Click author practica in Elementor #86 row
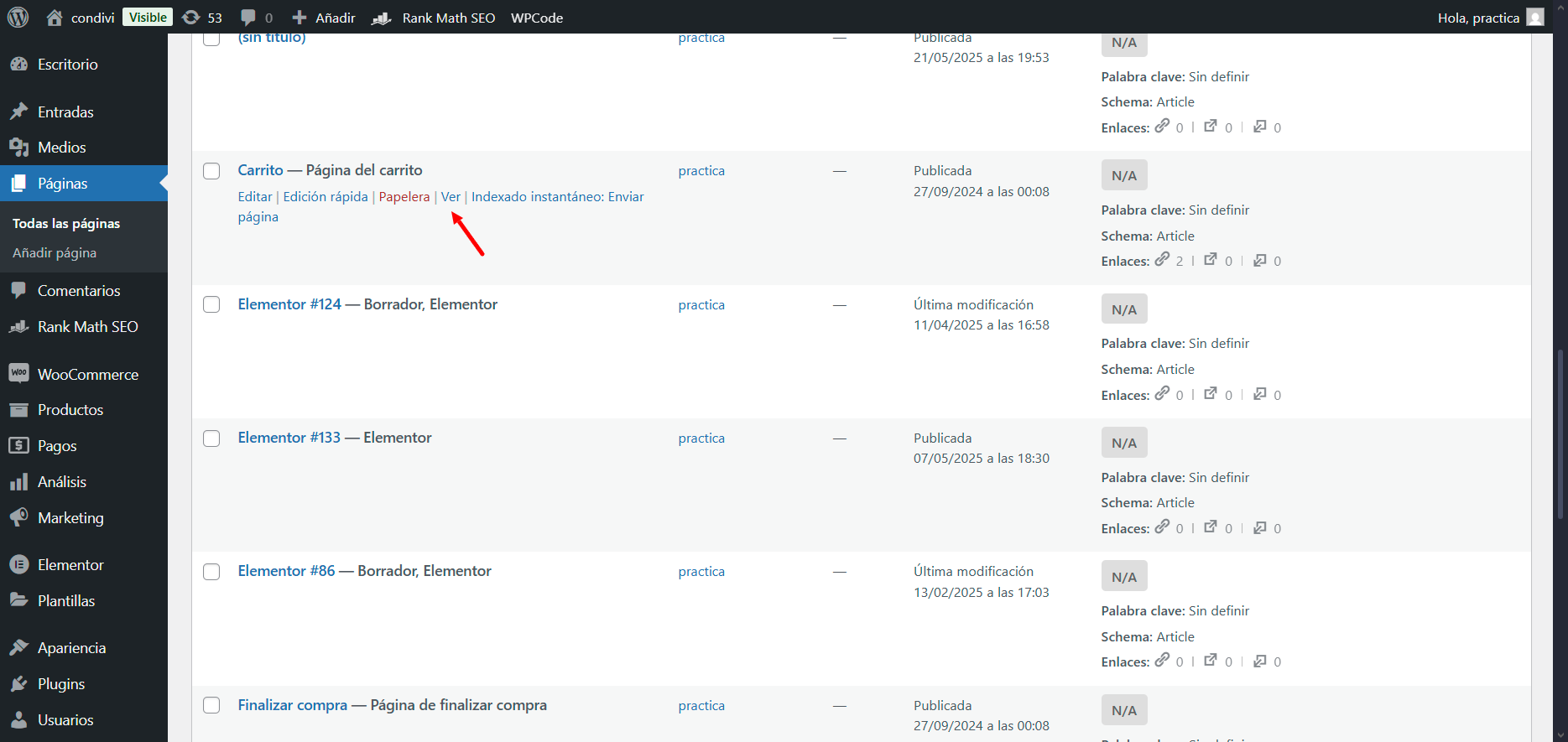 [x=701, y=572]
